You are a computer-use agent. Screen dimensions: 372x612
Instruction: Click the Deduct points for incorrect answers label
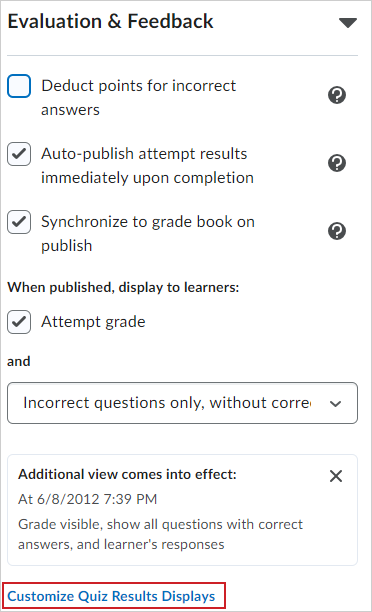(139, 98)
